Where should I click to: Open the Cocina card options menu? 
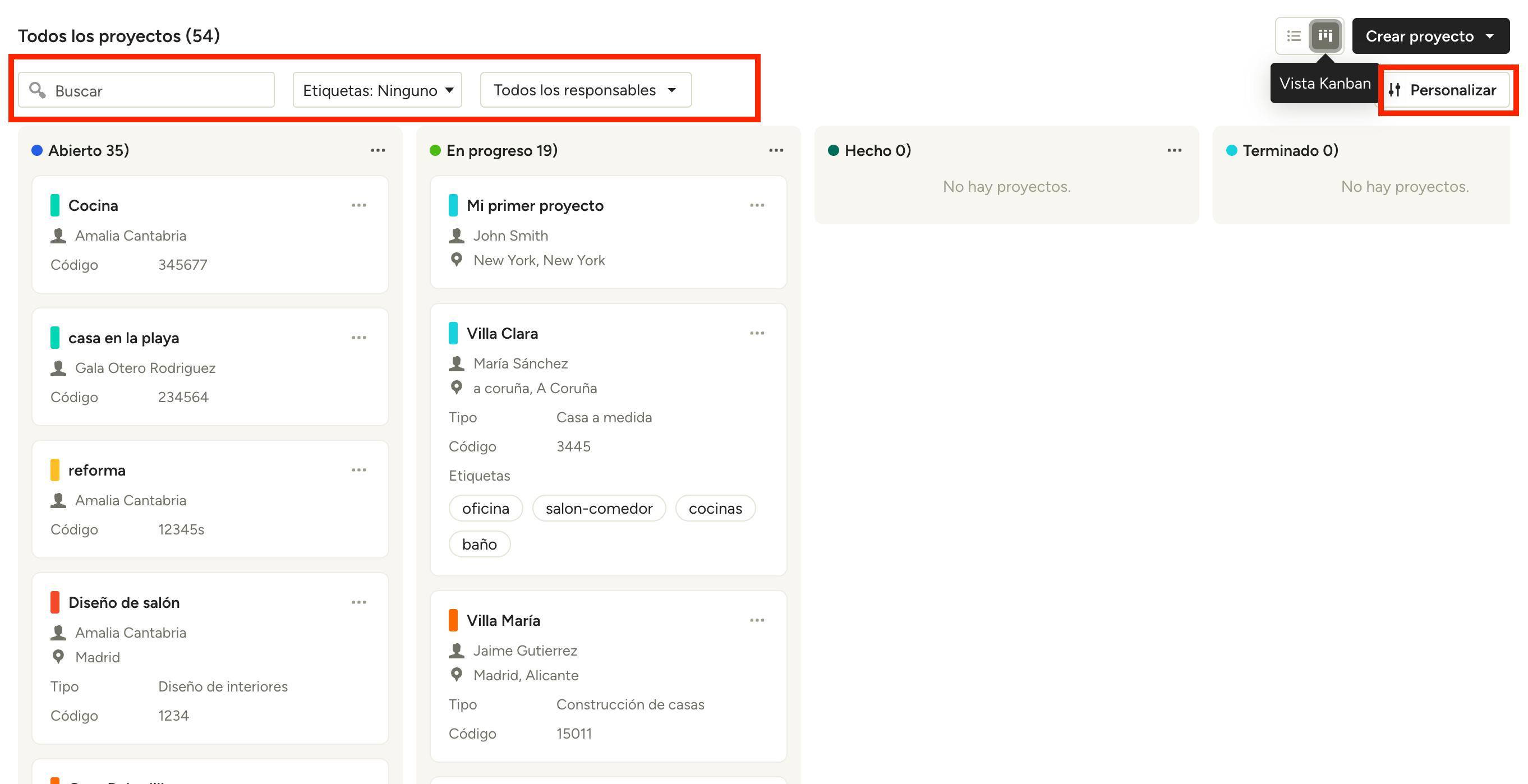point(359,205)
